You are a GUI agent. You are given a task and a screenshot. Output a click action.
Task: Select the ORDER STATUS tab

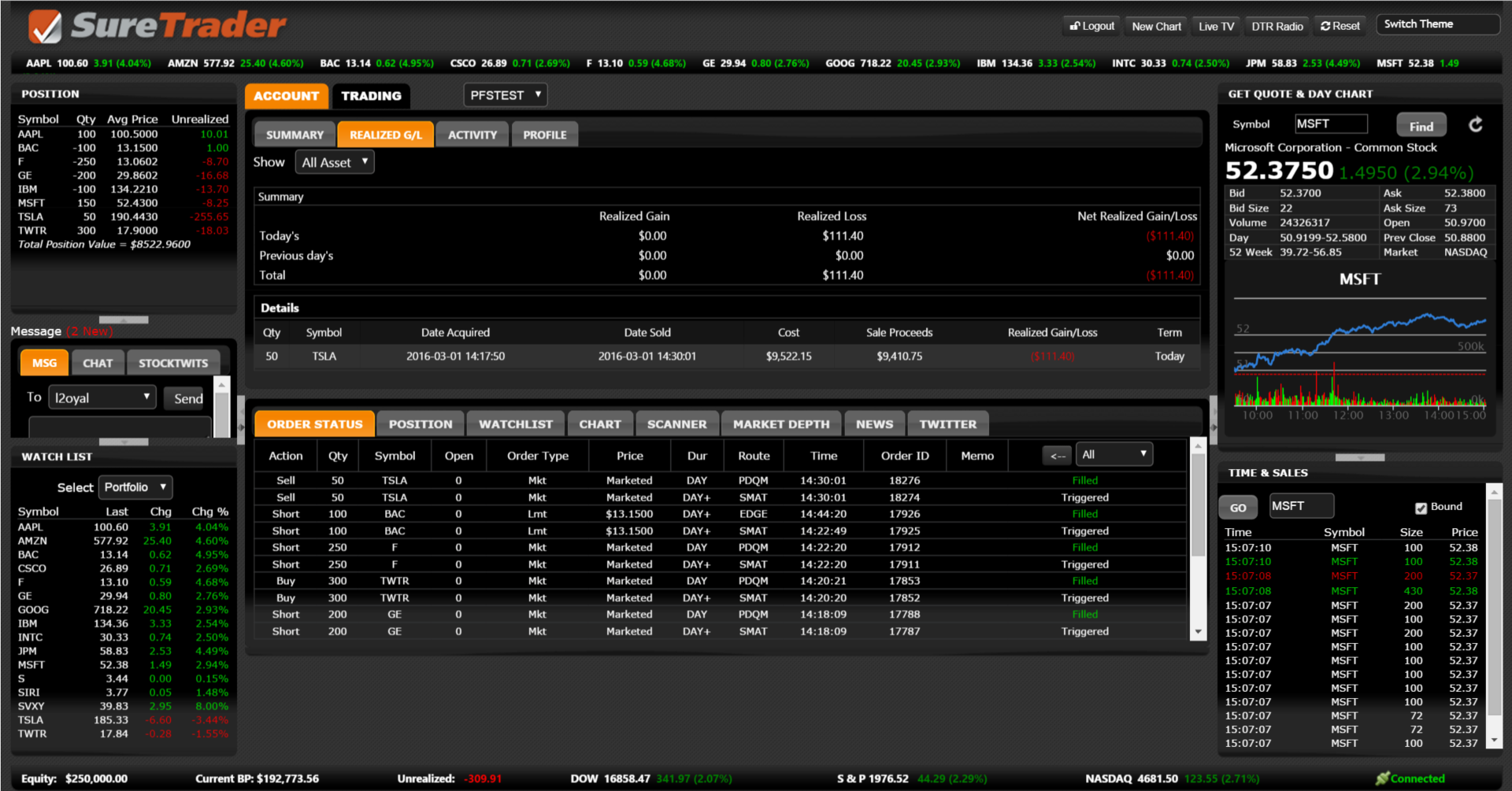pos(315,424)
